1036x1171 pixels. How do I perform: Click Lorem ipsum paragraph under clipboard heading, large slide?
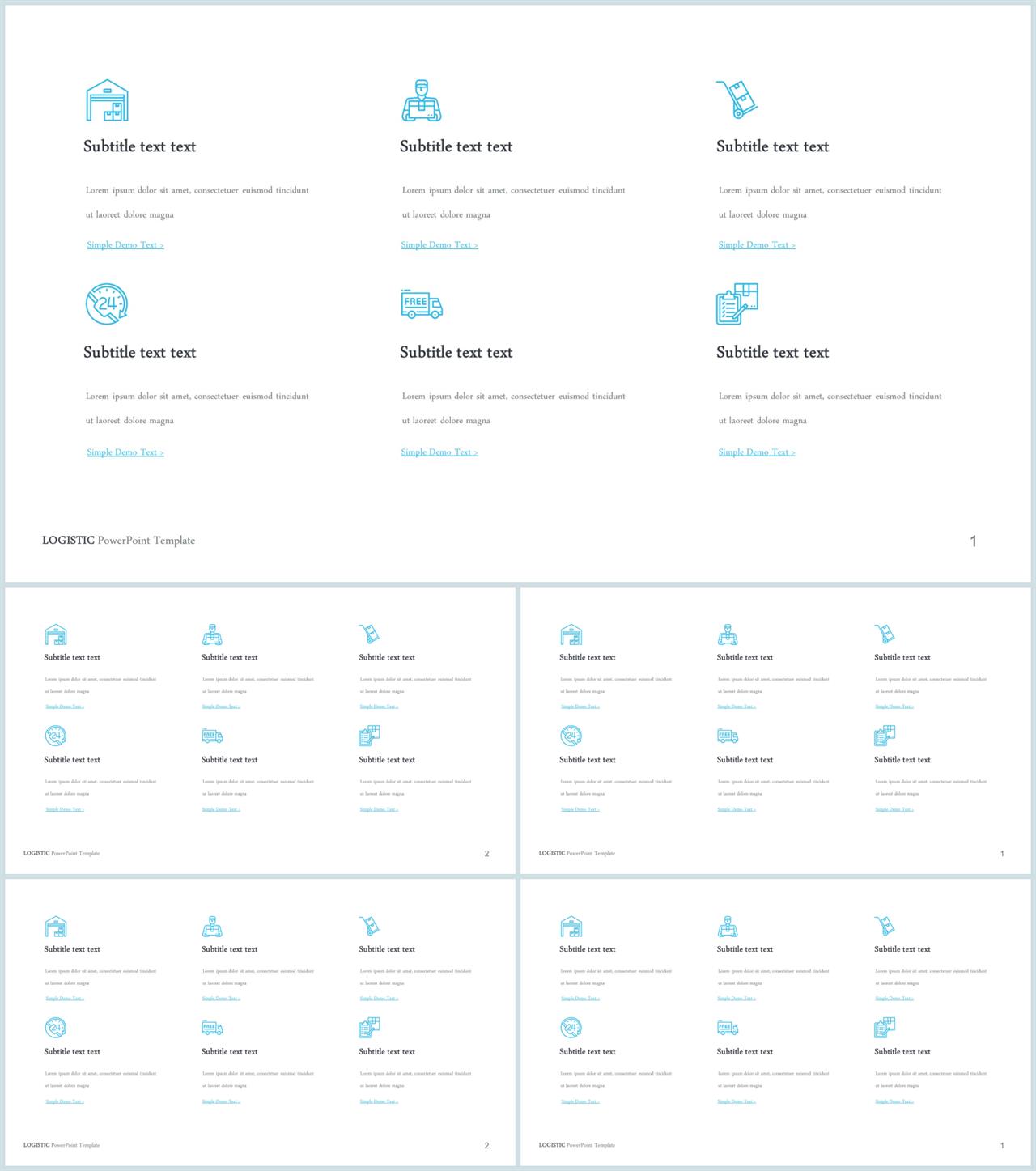[x=830, y=408]
